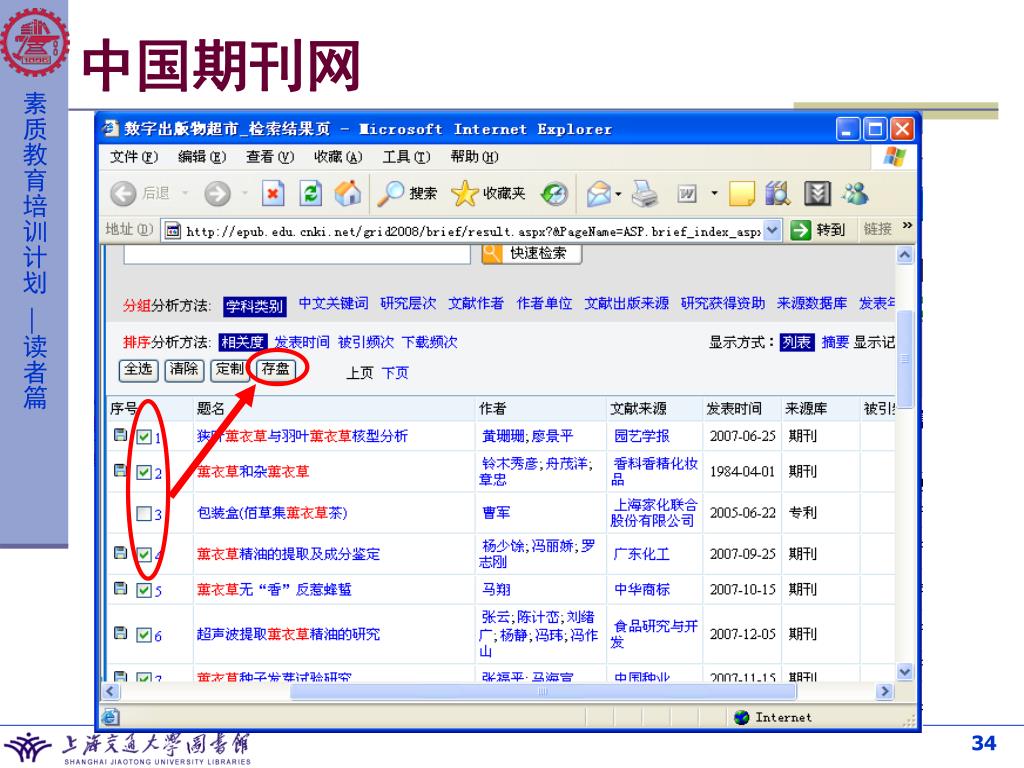Open the Mail button dropdown arrow
Screen dimensions: 1024x768
pos(617,193)
